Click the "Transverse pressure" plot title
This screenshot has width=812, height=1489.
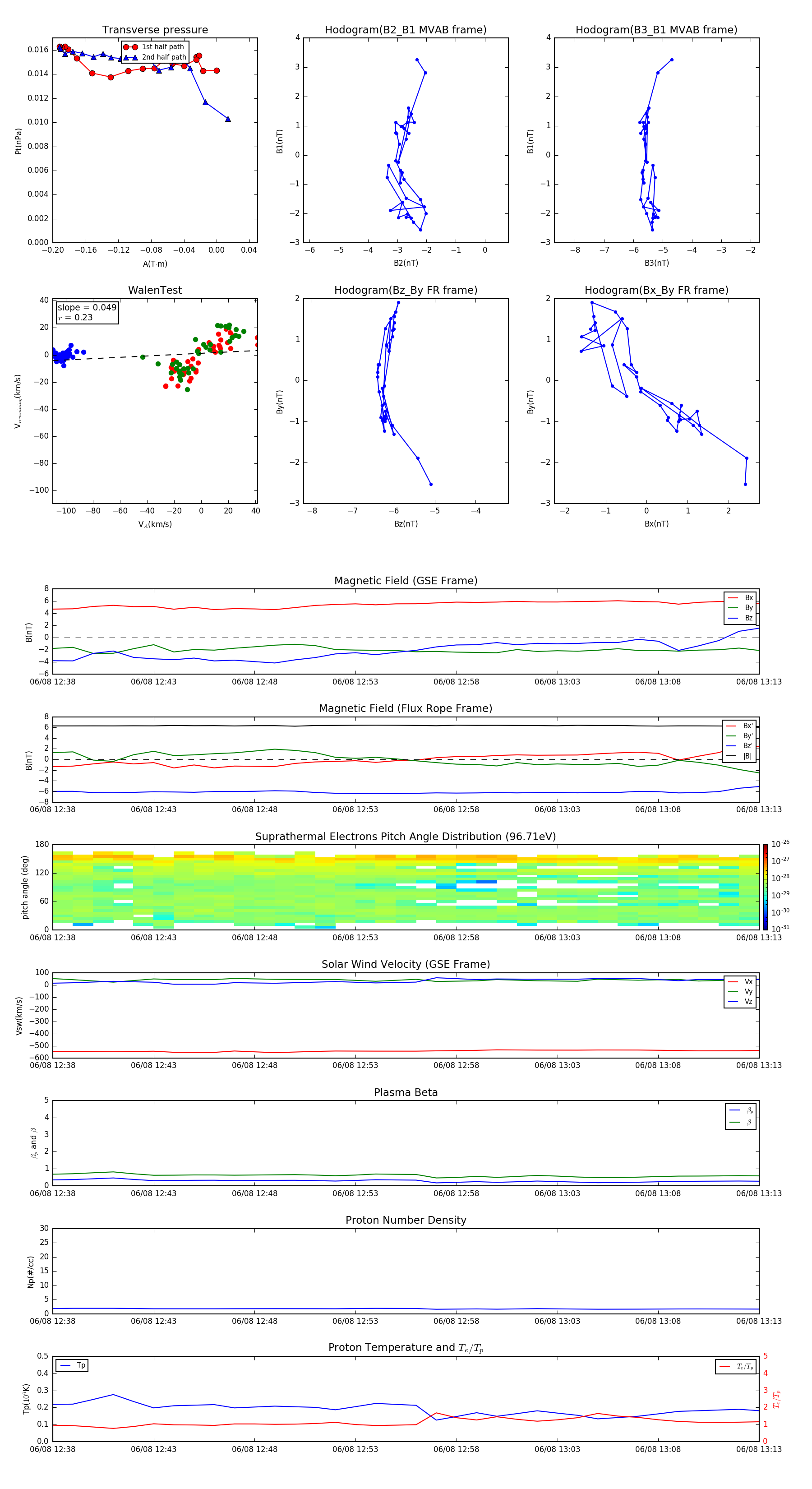[155, 30]
